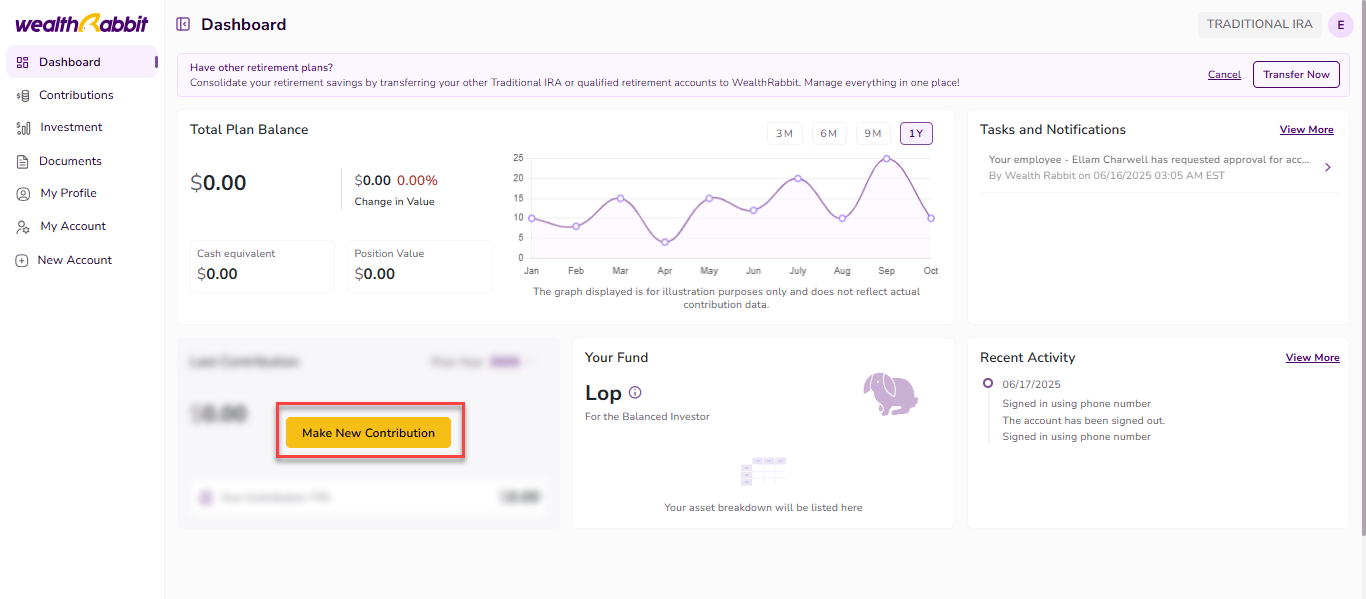Click the Contributions coins icon
Viewport: 1366px width, 599px height.
22,95
